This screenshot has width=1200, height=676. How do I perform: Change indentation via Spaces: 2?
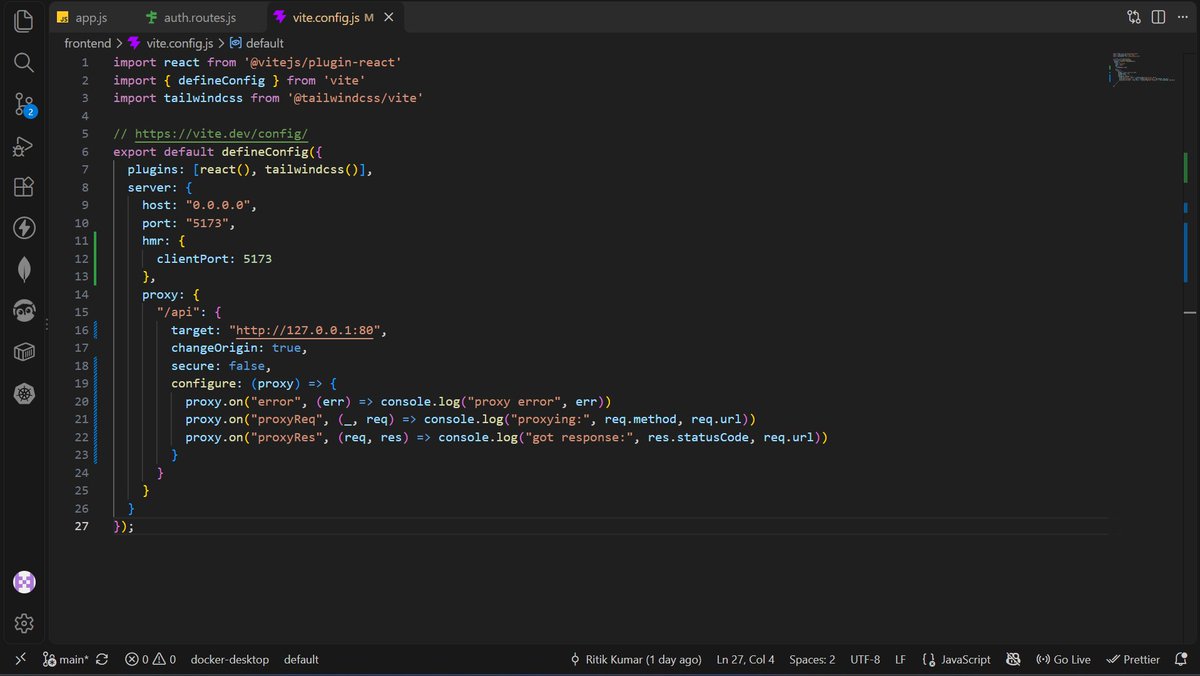click(812, 659)
